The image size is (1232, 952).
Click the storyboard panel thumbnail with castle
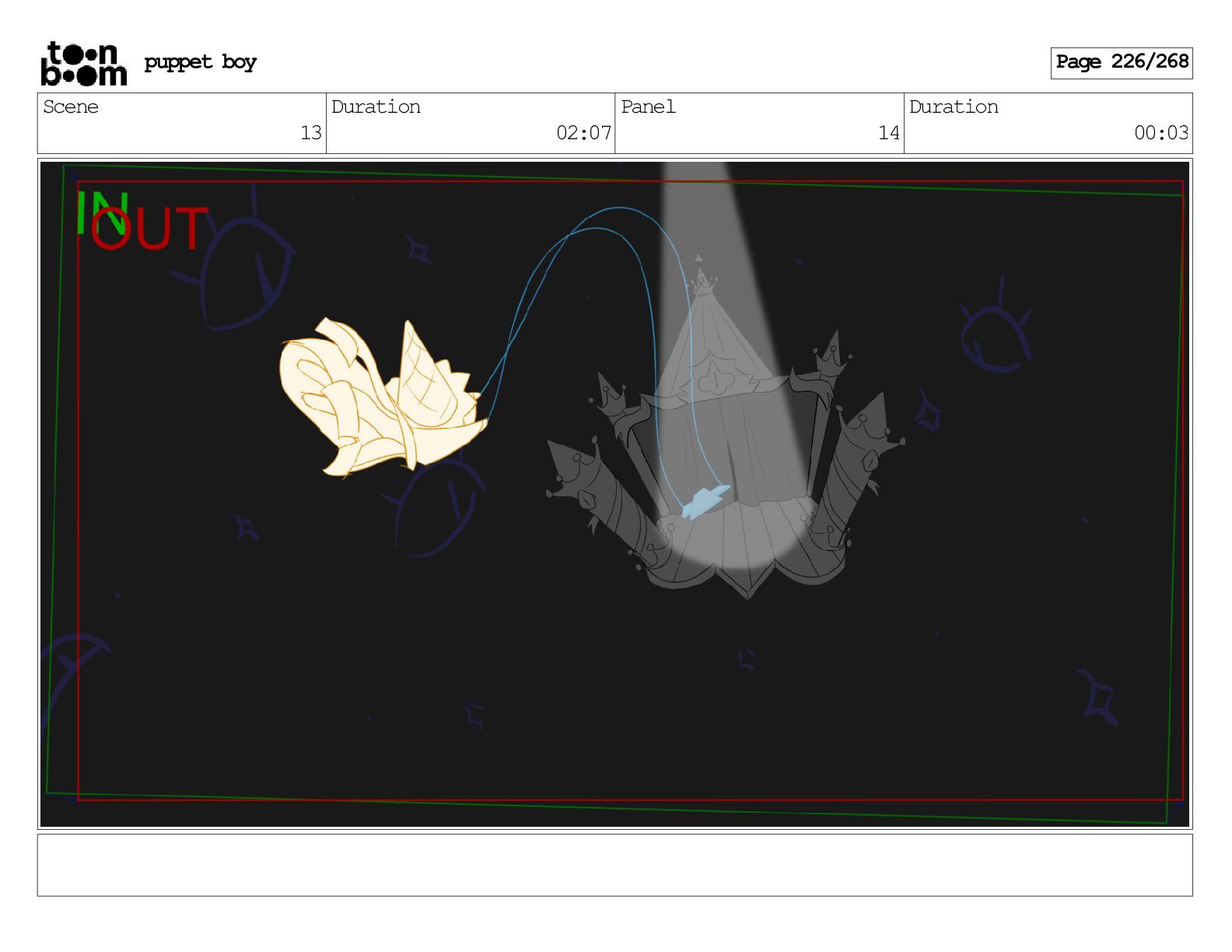[x=614, y=494]
